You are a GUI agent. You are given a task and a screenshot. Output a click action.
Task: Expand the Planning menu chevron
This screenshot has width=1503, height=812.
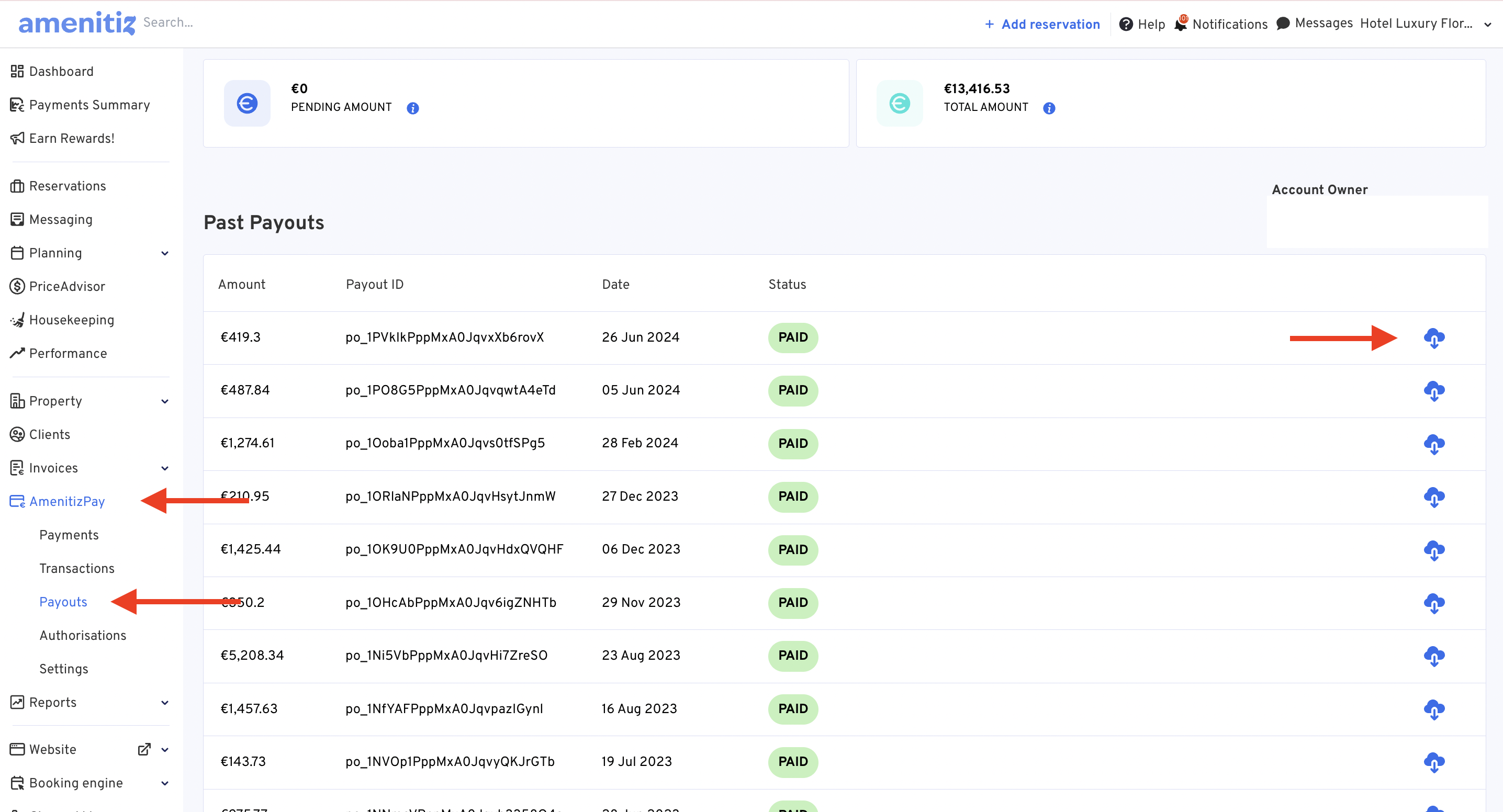[x=164, y=253]
